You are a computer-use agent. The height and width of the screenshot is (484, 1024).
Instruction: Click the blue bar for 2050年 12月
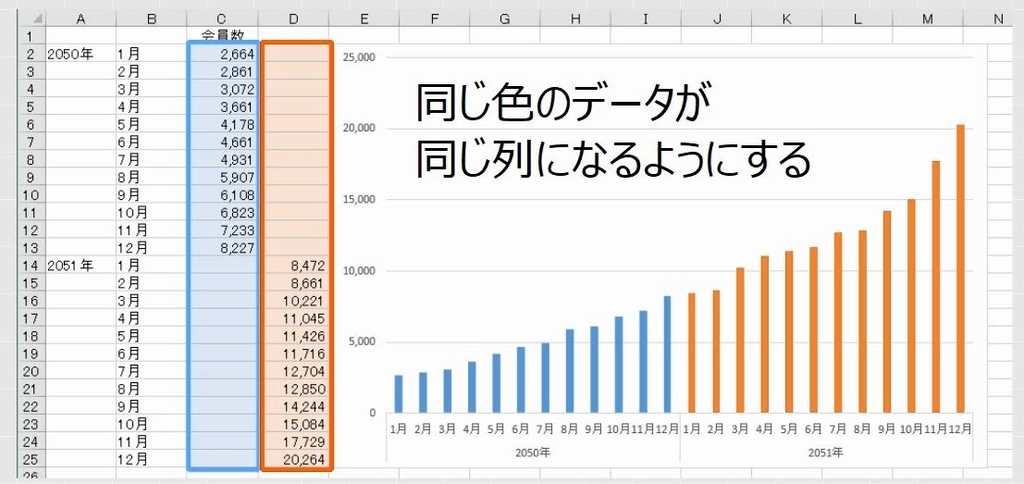[667, 354]
